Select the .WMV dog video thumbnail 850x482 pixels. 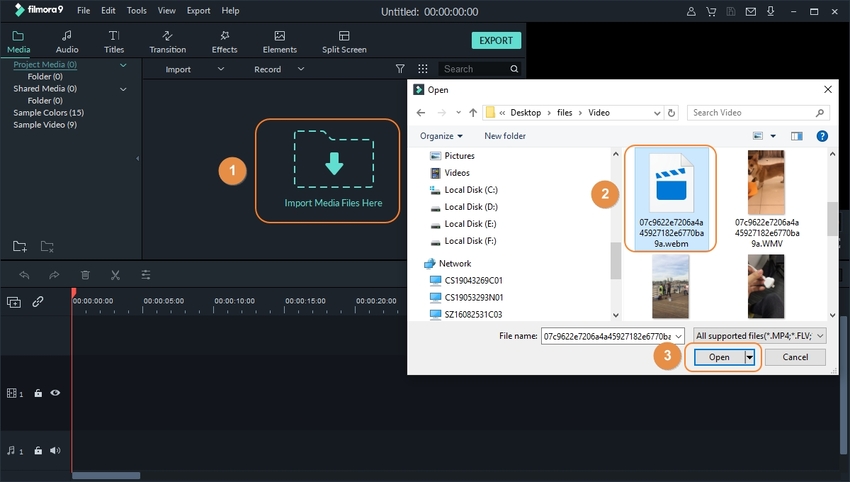click(766, 182)
